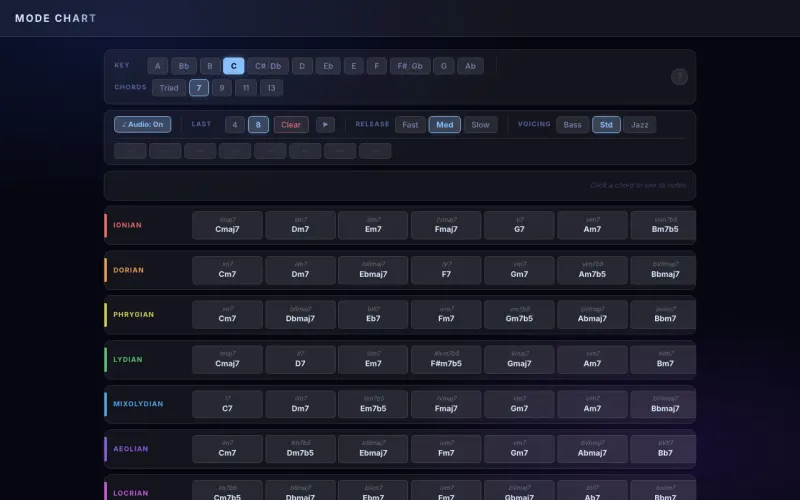This screenshot has width=800, height=500.
Task: Click the play progression button
Action: click(325, 124)
